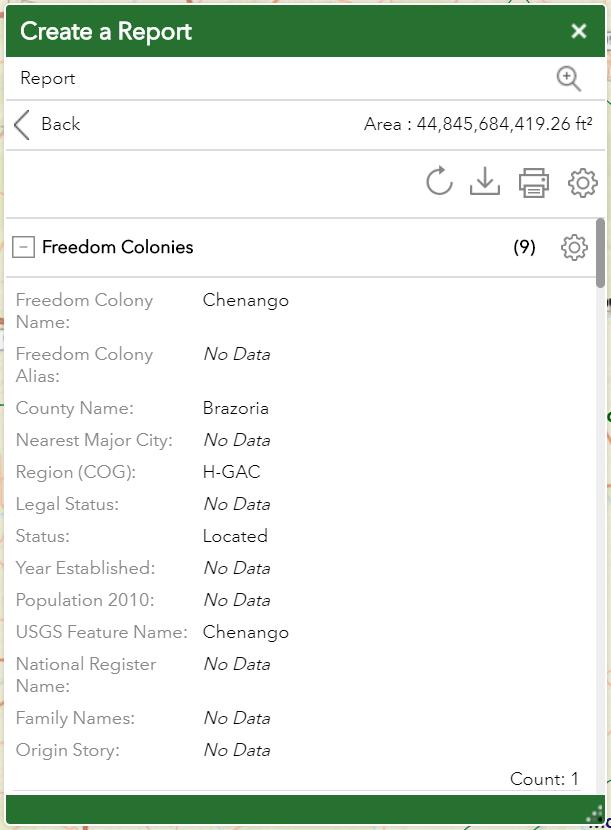611x830 pixels.
Task: Click the Area measurement value
Action: pyautogui.click(x=478, y=125)
